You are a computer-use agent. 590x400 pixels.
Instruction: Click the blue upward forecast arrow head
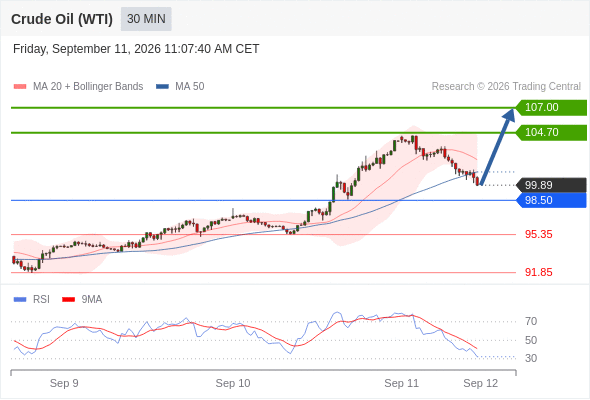tap(509, 114)
